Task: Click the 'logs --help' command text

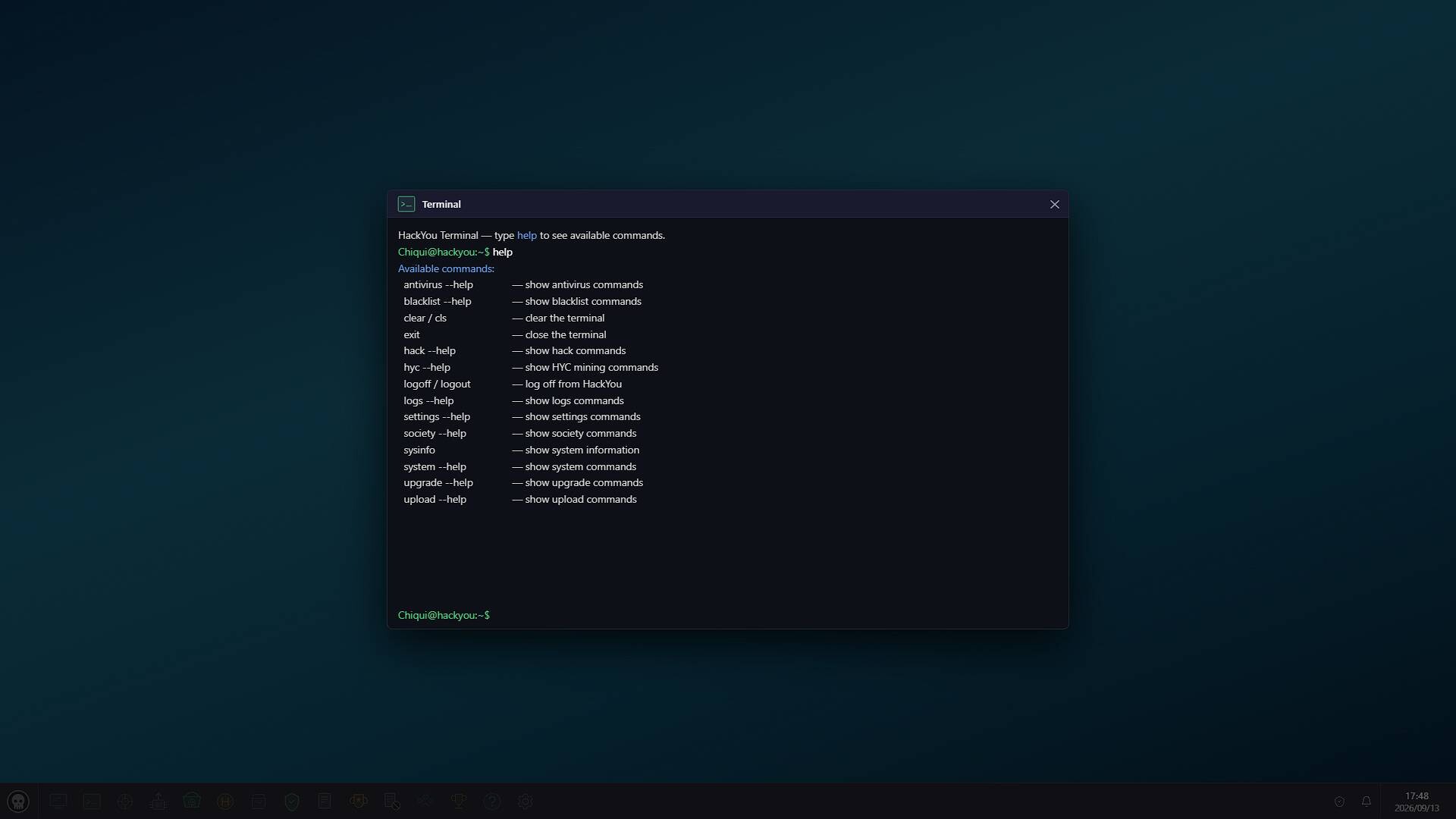Action: (x=429, y=400)
